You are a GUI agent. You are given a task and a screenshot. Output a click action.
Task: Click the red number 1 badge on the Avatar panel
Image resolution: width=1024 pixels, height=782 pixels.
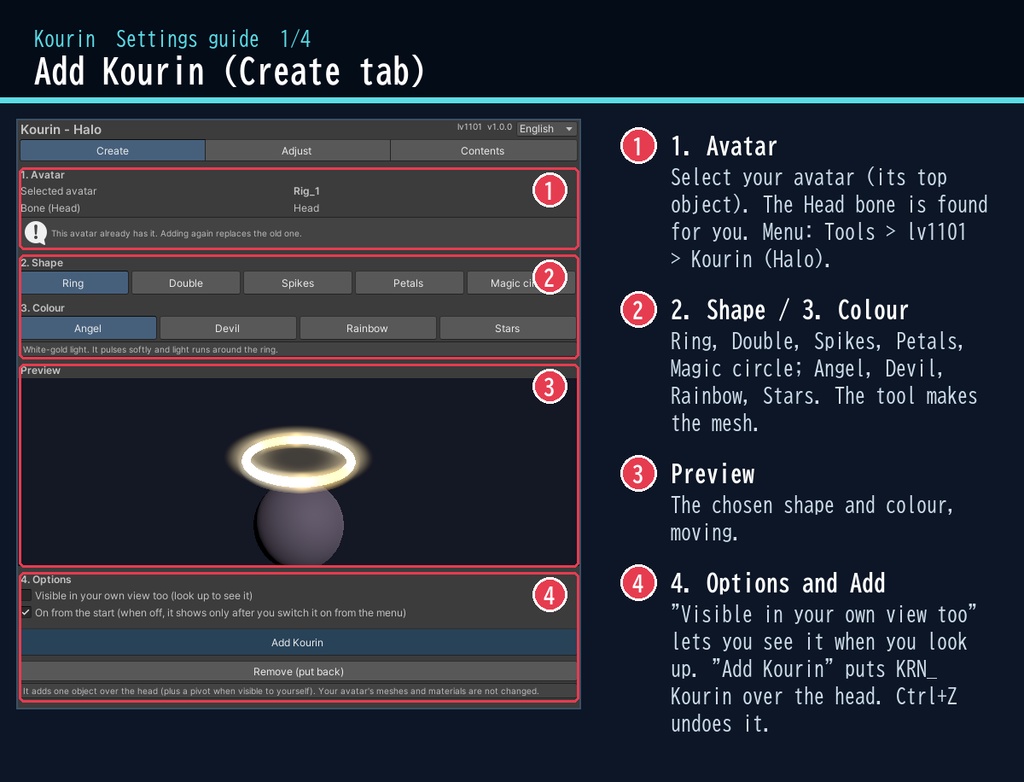[549, 190]
